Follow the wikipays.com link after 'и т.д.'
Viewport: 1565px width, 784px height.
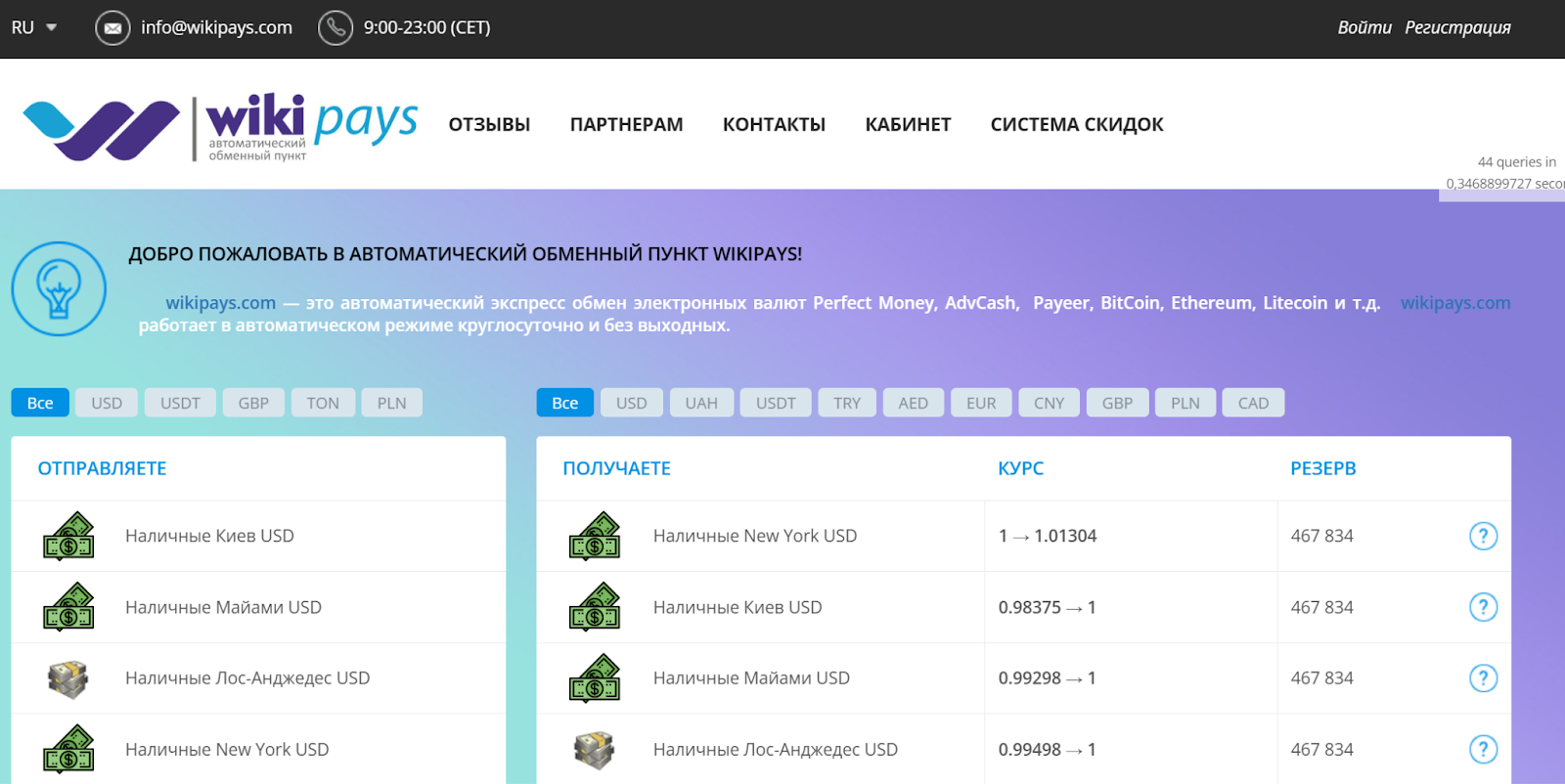coord(1455,303)
